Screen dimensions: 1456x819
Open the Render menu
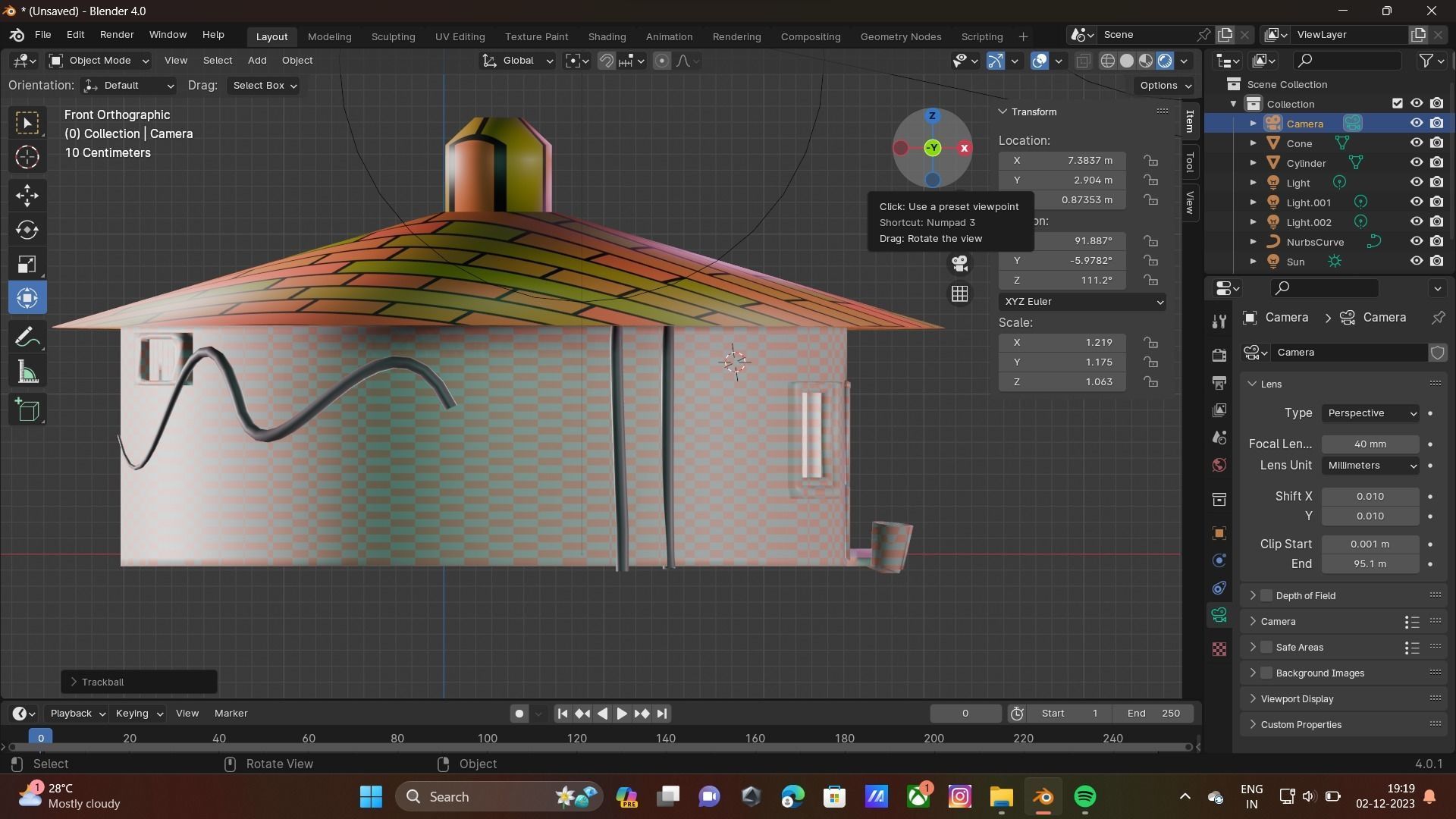tap(117, 35)
